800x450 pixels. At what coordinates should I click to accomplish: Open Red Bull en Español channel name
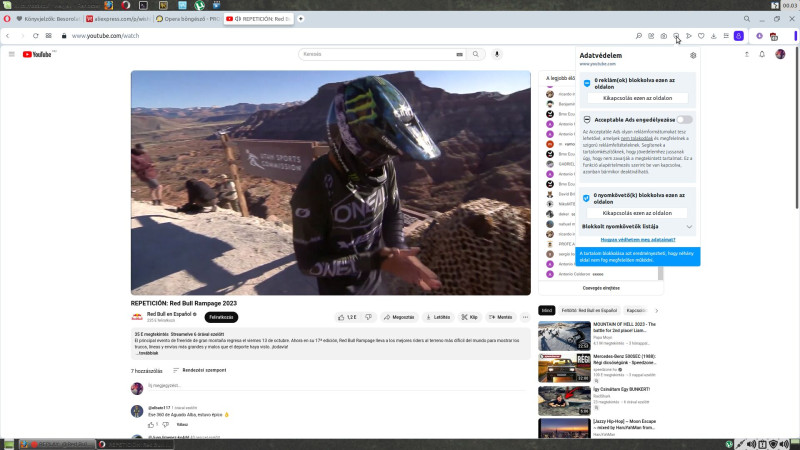(x=169, y=314)
